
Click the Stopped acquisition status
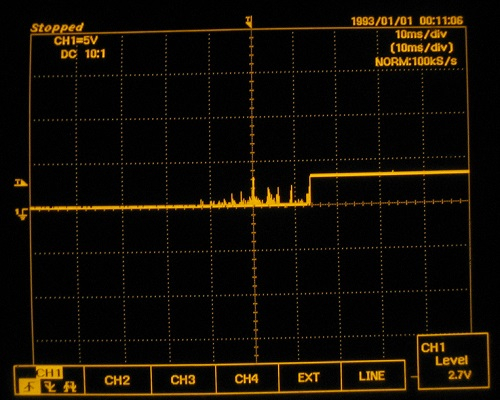coord(57,27)
